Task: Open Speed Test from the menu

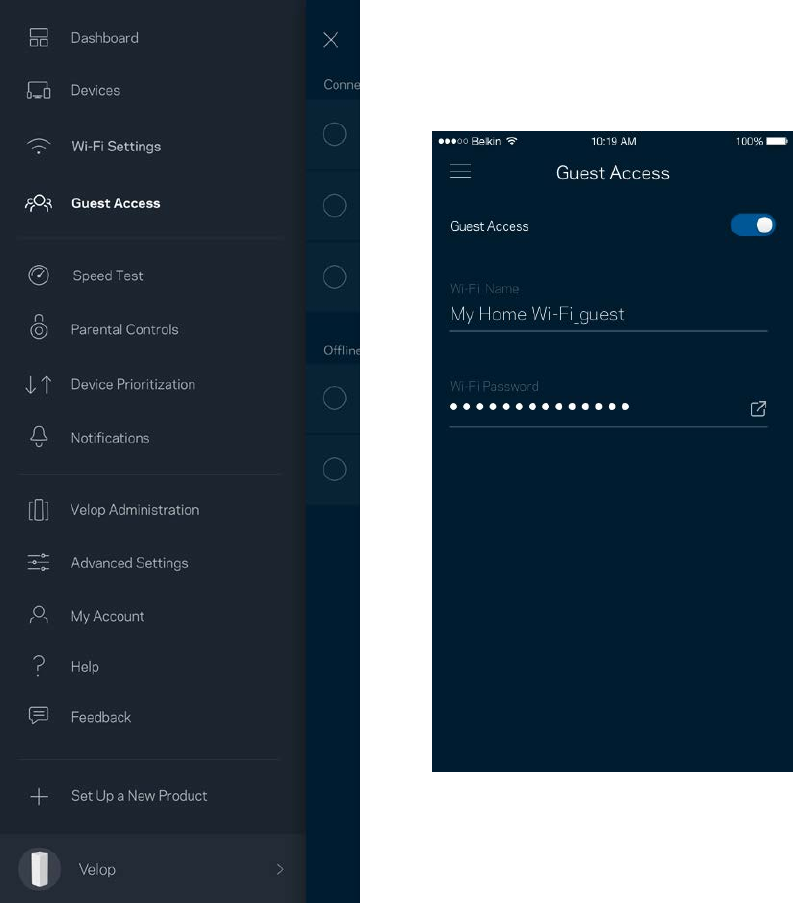Action: (108, 276)
